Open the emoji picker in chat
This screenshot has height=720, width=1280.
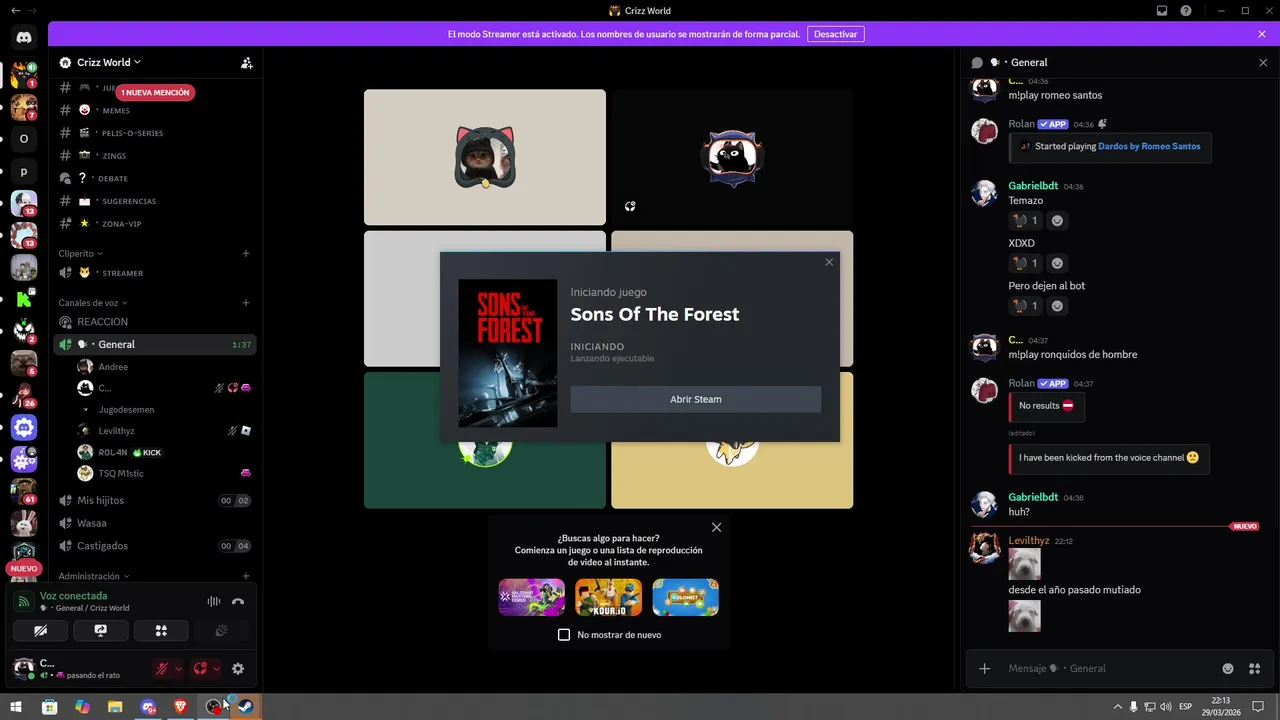coord(1228,668)
